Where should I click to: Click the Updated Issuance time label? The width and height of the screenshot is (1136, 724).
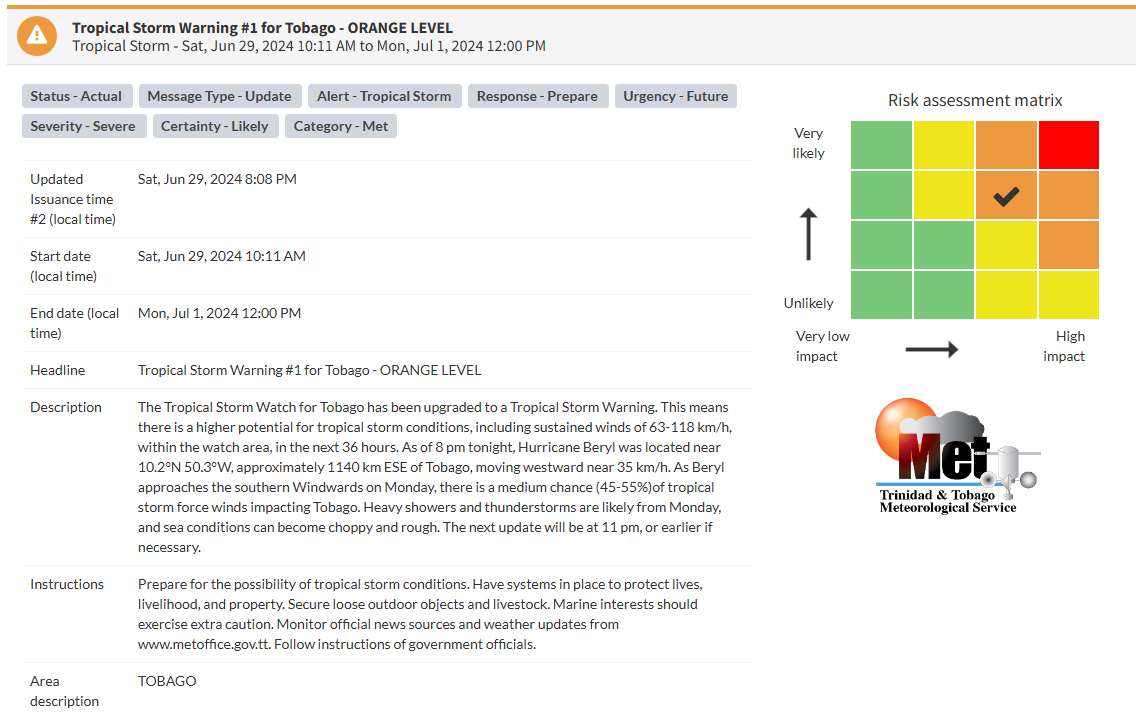72,199
